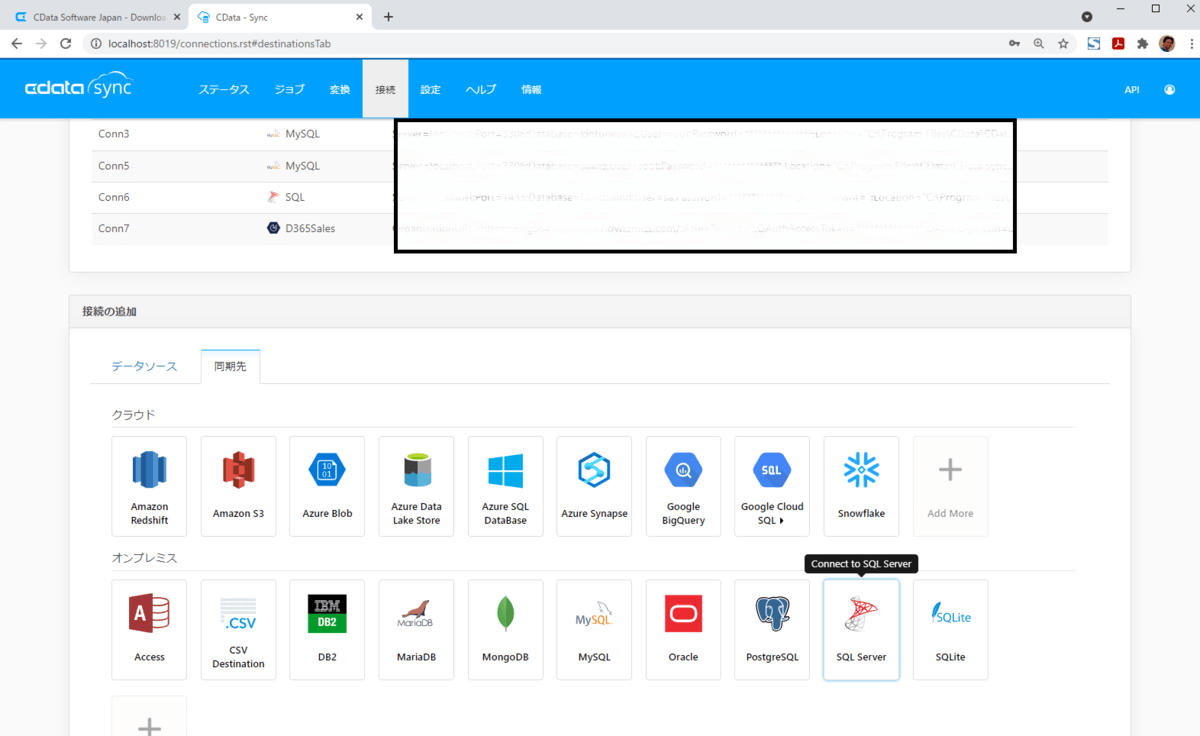
Task: Close the CData - Sync browser tab
Action: [x=359, y=17]
